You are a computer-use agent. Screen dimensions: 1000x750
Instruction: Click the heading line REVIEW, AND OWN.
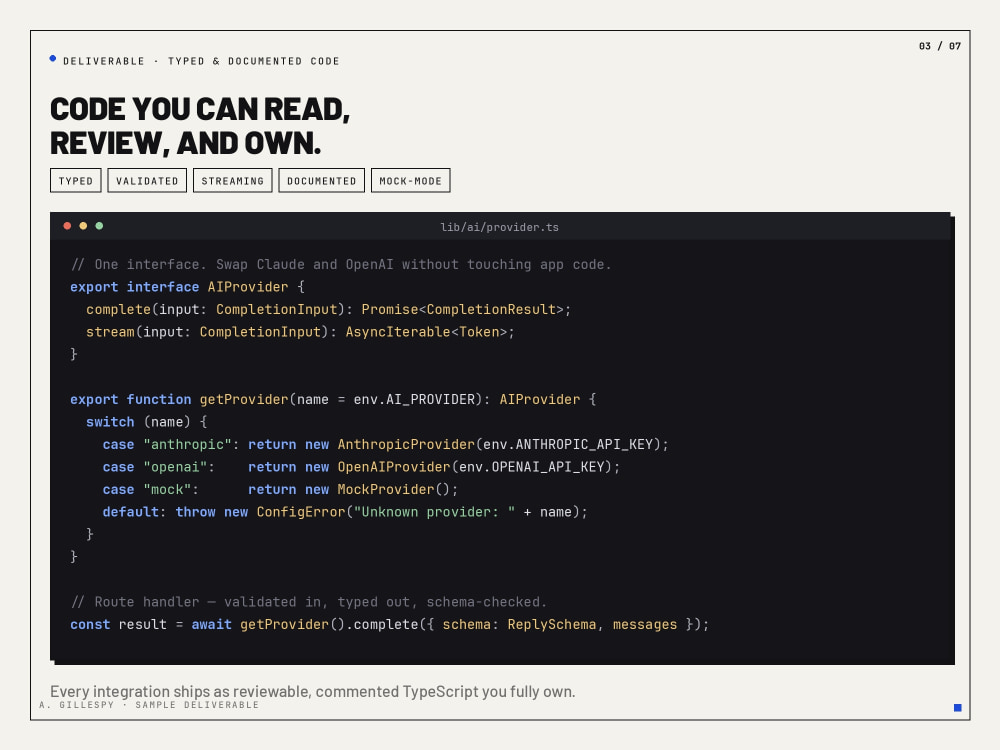tap(186, 143)
